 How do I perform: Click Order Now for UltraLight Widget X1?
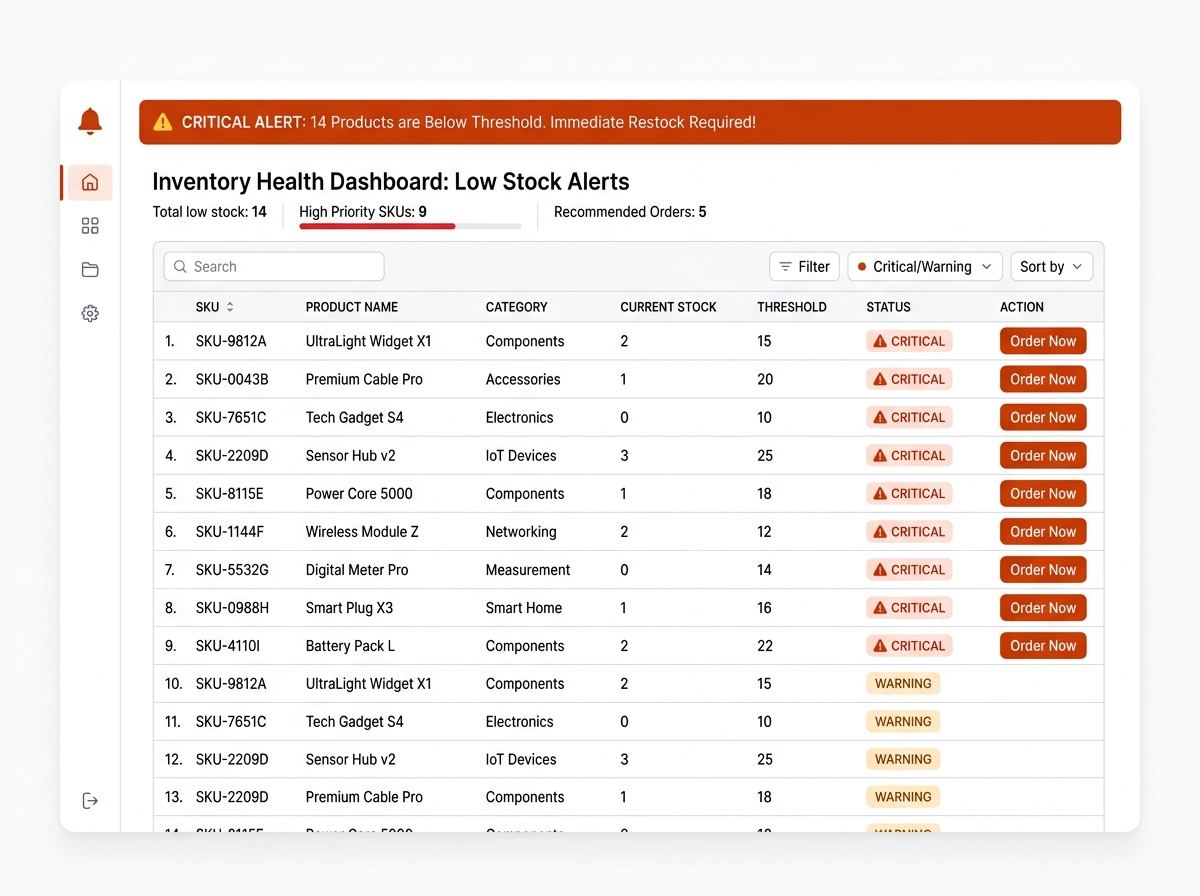click(x=1043, y=341)
